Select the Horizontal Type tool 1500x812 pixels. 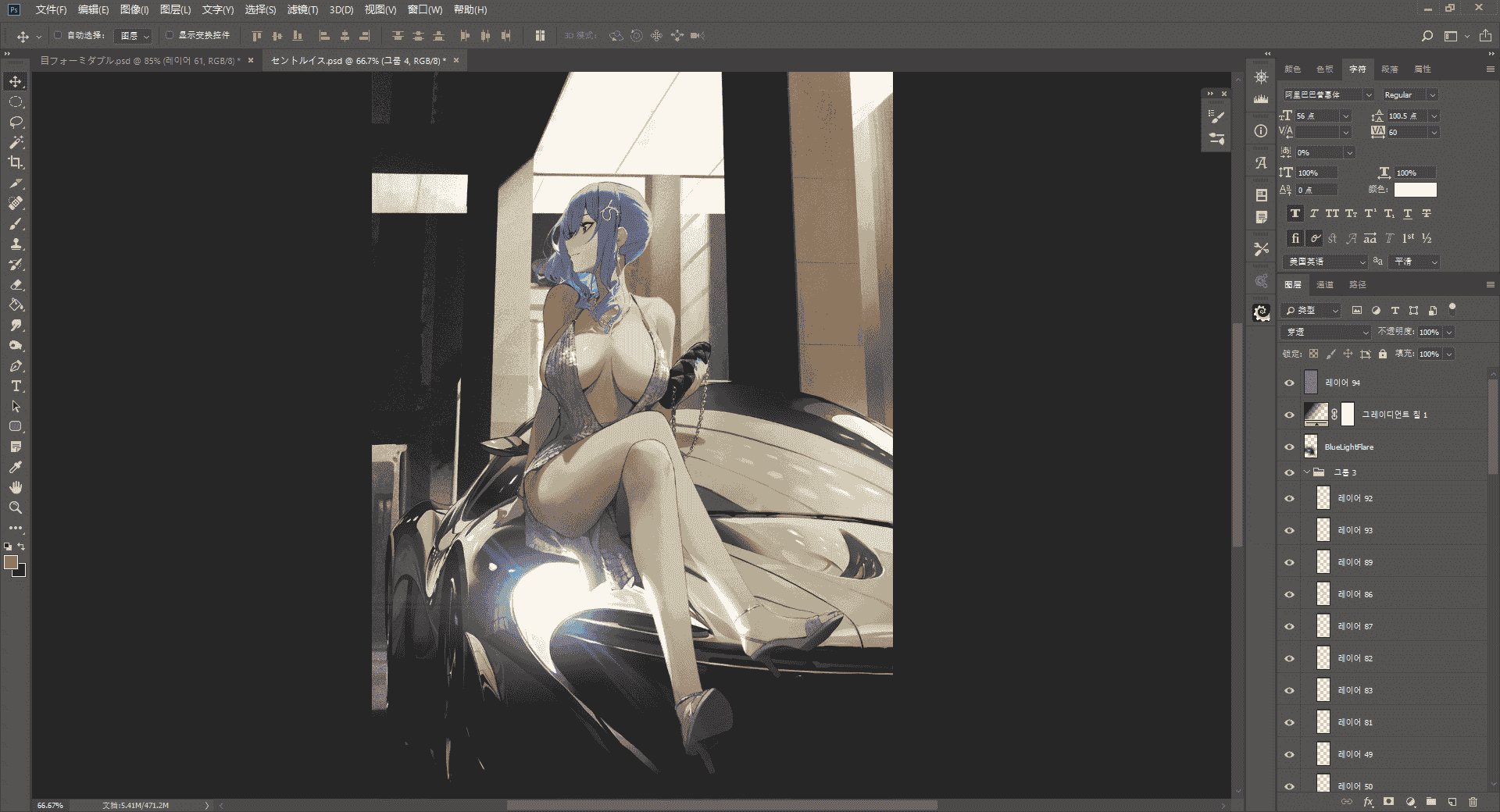[16, 386]
